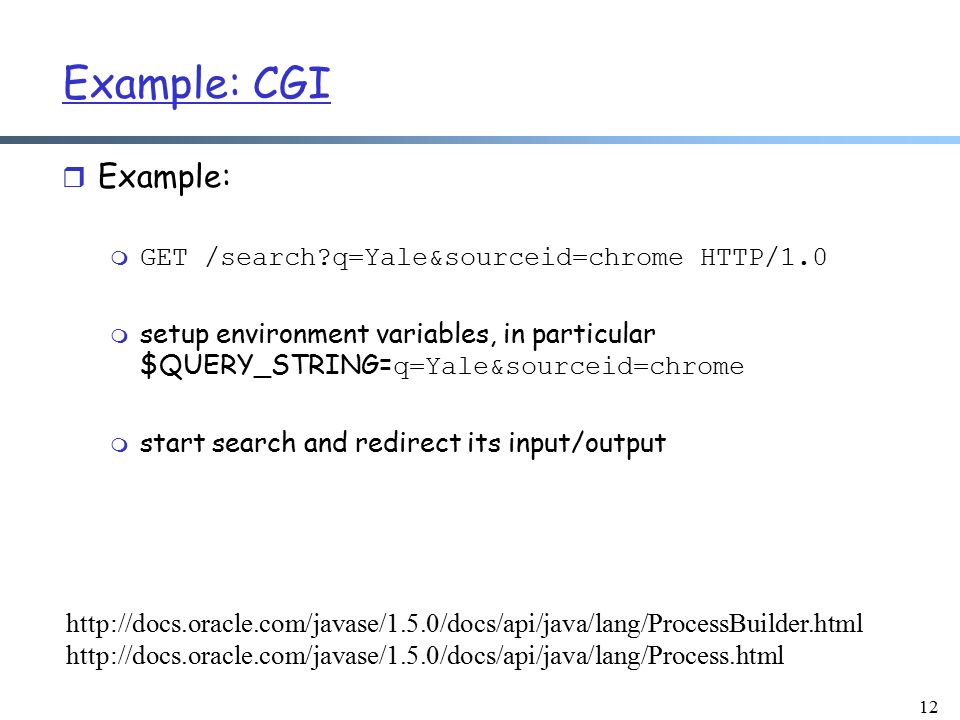The image size is (960, 720).
Task: Open the ProcessBuilder.html documentation URL
Action: (464, 624)
